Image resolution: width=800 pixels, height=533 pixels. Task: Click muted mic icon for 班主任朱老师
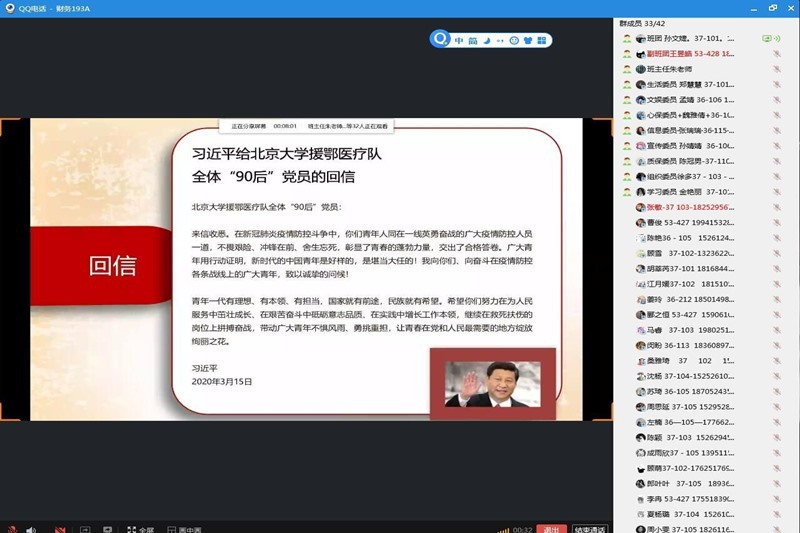click(x=777, y=69)
